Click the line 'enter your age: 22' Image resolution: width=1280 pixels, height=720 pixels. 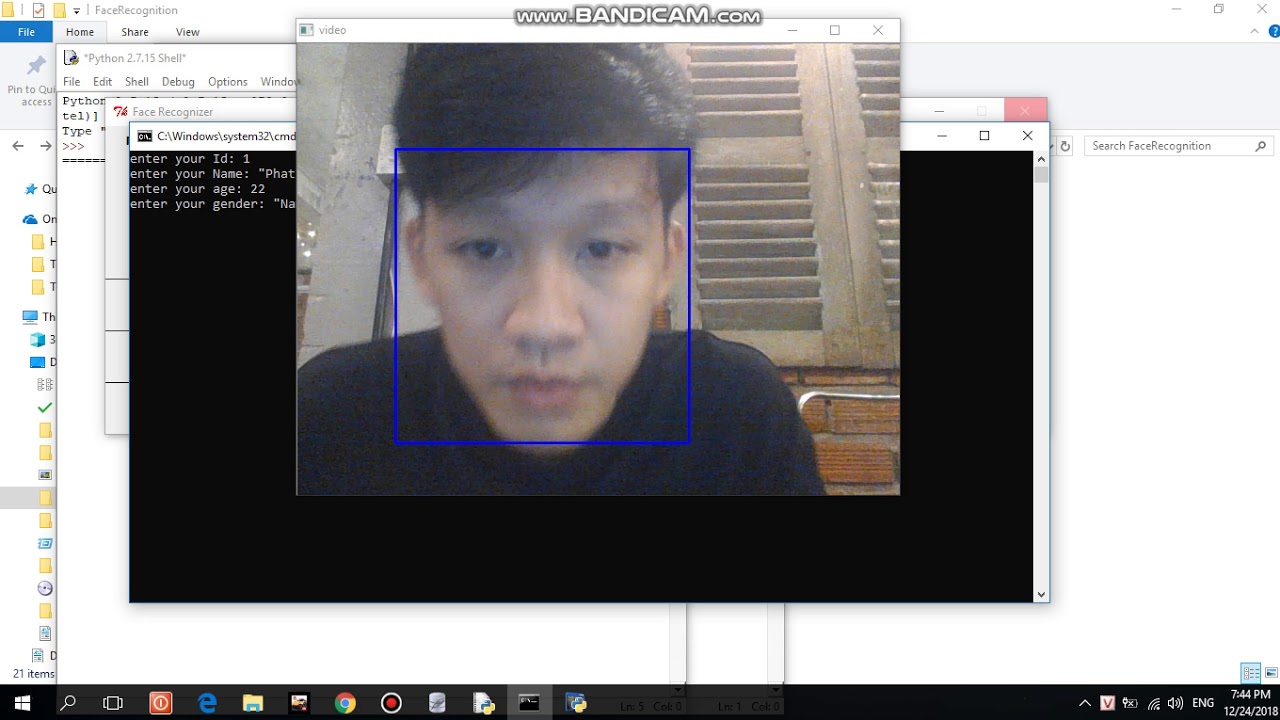point(197,189)
